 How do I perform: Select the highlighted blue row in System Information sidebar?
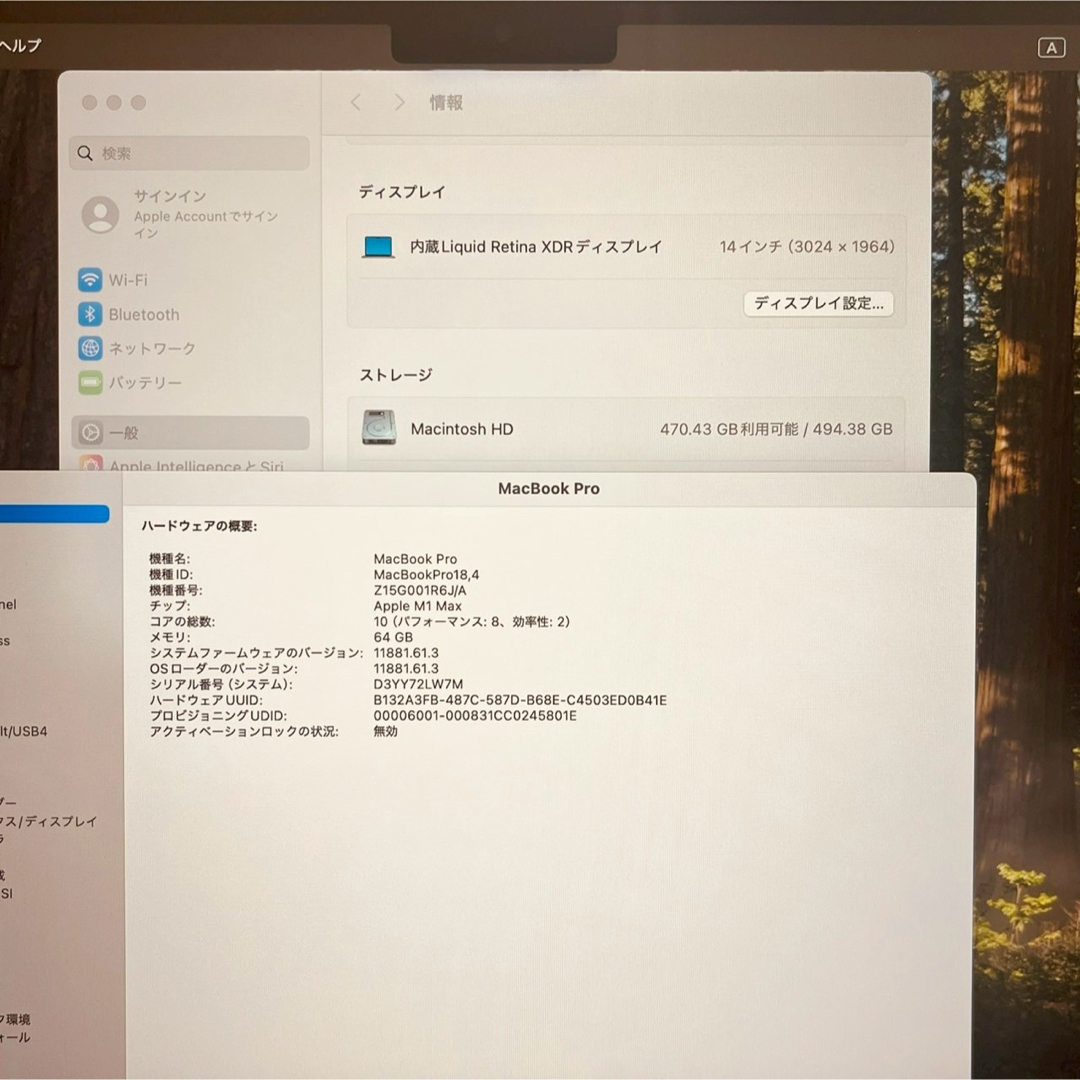(54, 514)
